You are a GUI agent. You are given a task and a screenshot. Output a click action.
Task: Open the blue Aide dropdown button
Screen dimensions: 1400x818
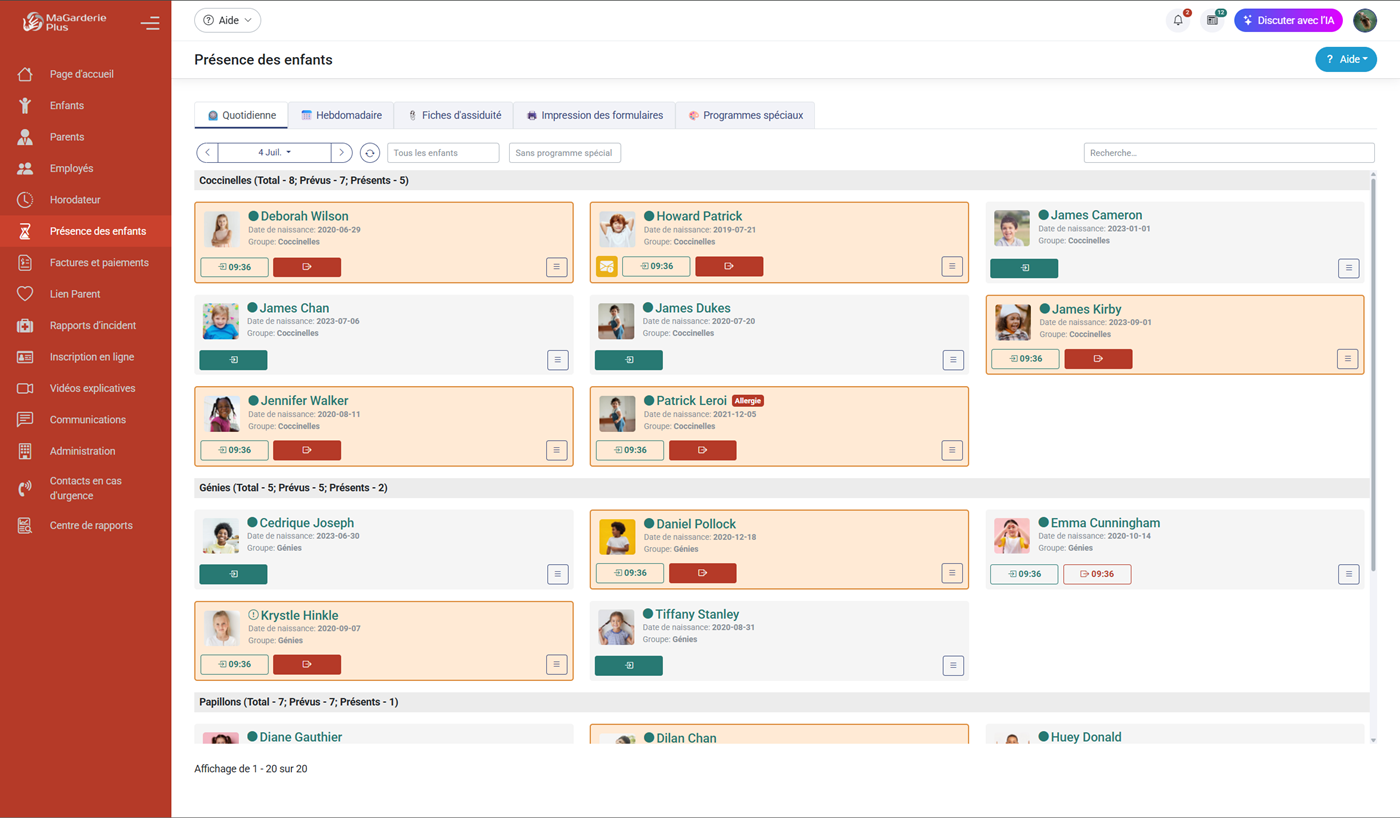tap(1345, 60)
